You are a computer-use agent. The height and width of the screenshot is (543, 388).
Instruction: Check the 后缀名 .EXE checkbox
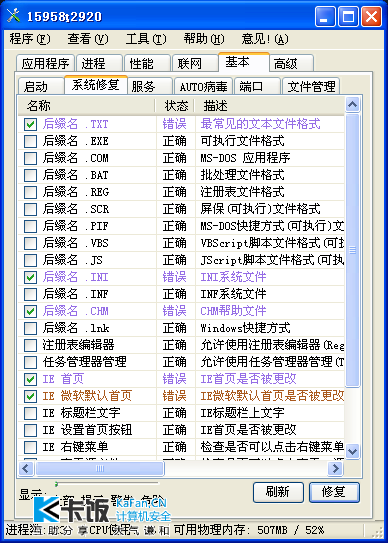pos(30,141)
